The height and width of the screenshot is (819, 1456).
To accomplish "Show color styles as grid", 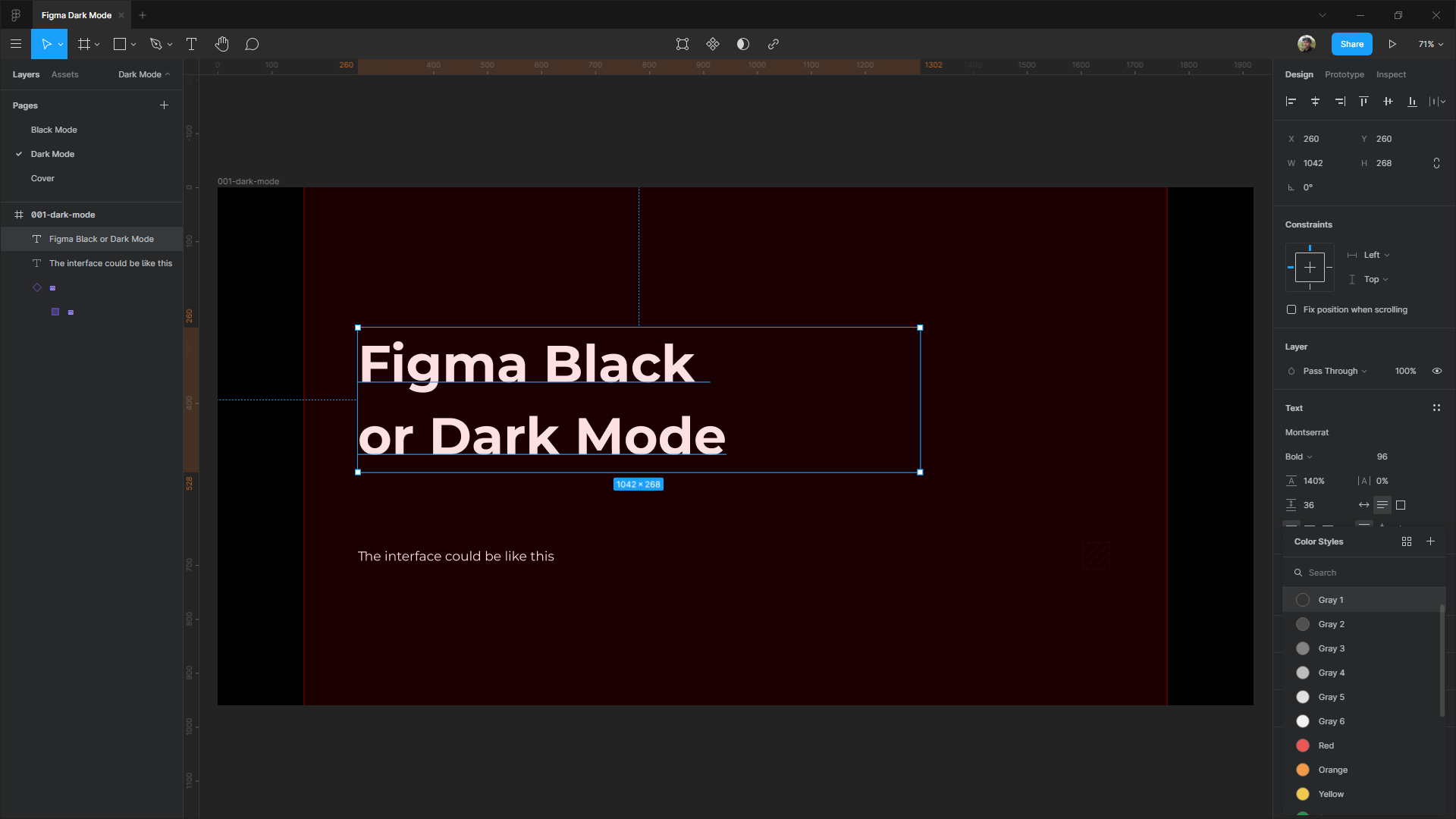I will (x=1407, y=541).
